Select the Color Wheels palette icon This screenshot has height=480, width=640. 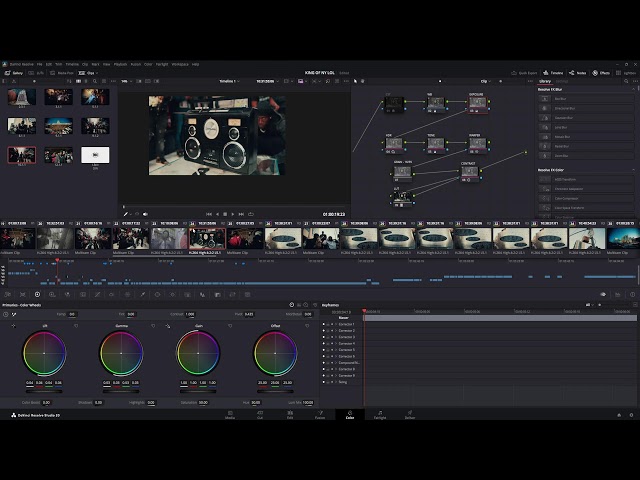pos(38,294)
